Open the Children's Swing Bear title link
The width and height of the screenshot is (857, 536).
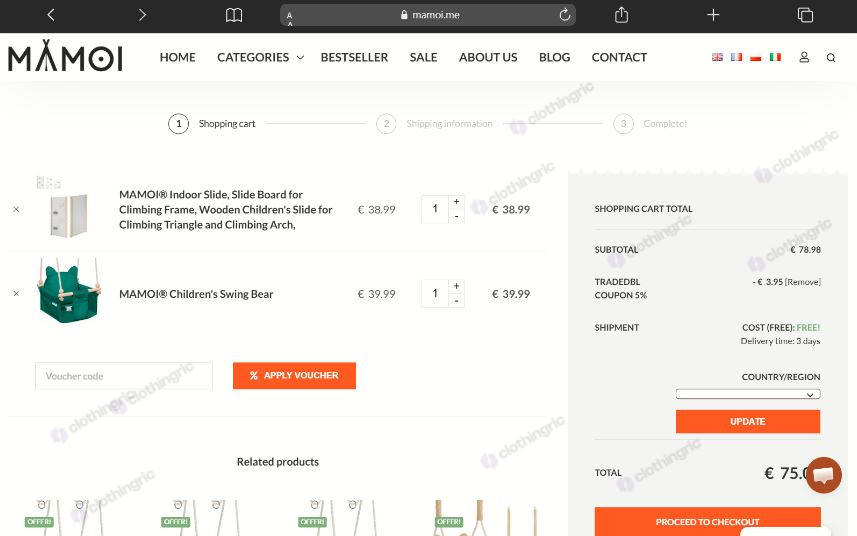(196, 294)
